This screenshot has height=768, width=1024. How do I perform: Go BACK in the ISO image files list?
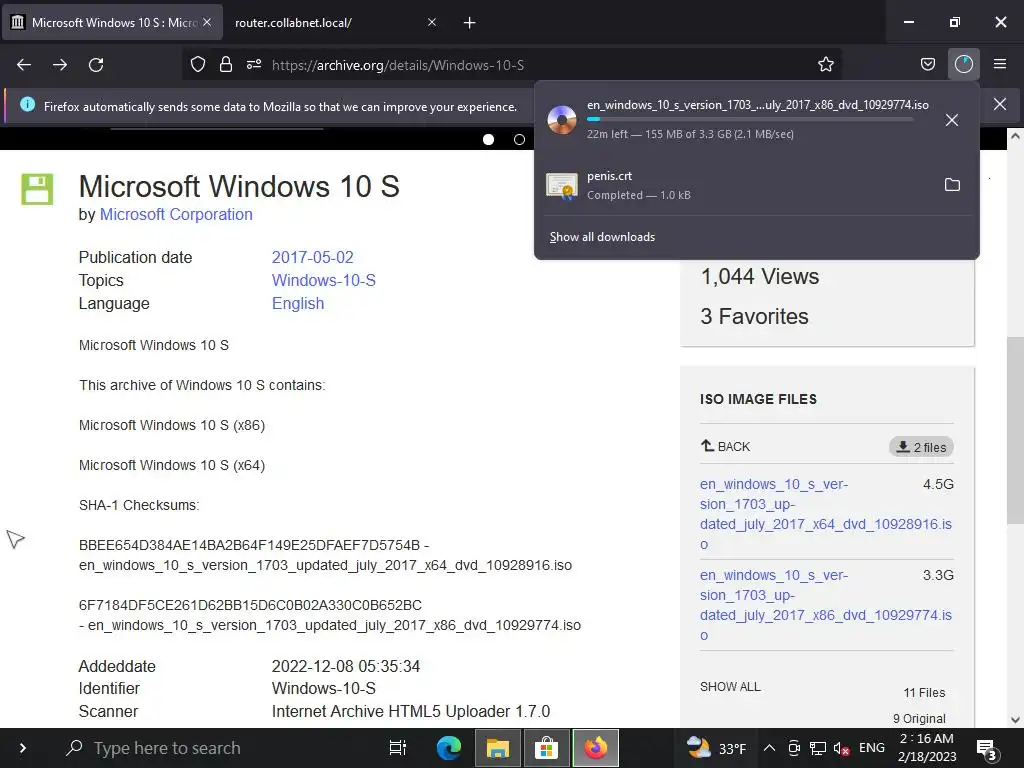(x=726, y=447)
